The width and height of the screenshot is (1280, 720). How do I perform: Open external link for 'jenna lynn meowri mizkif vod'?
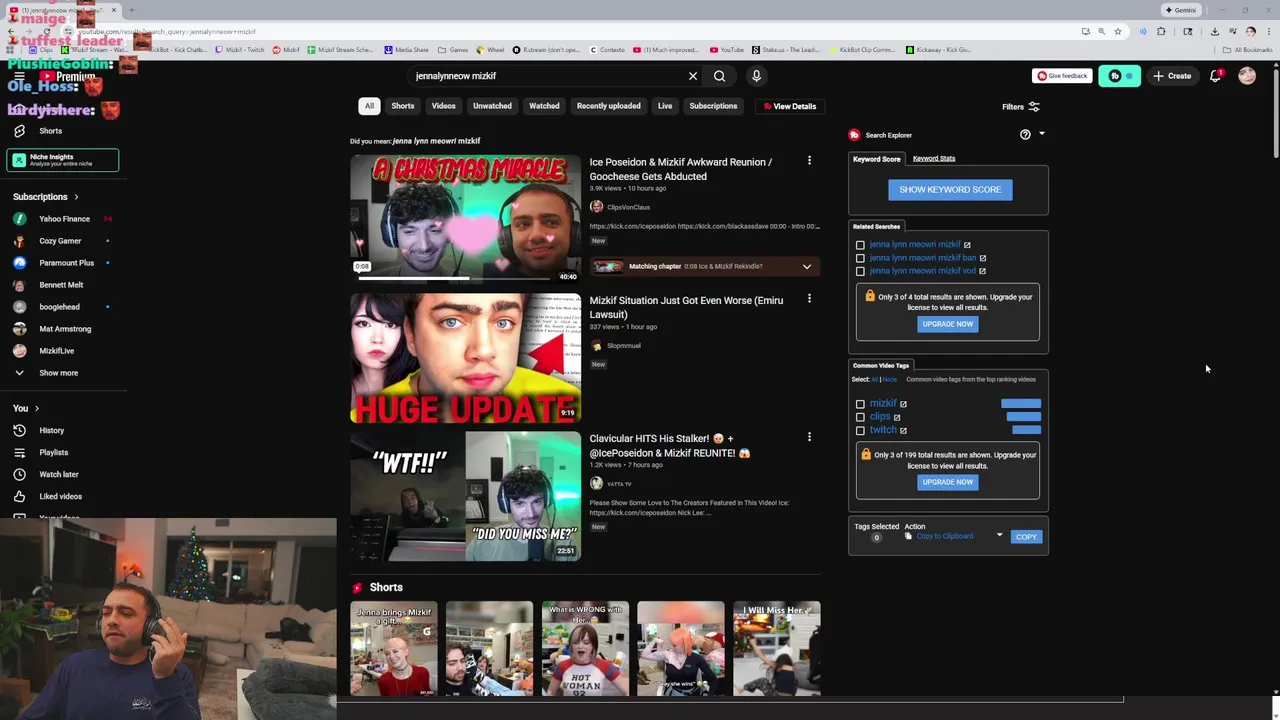click(x=982, y=271)
